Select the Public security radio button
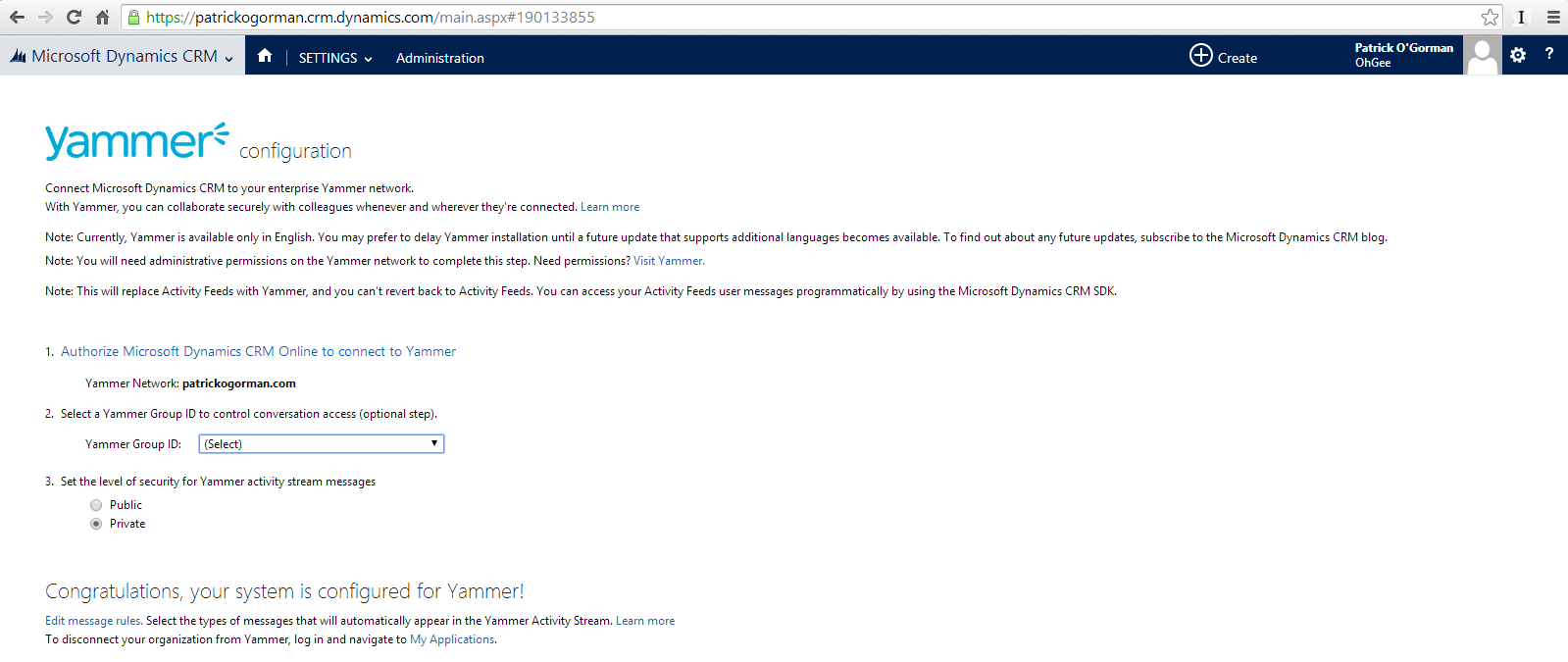 coord(96,505)
